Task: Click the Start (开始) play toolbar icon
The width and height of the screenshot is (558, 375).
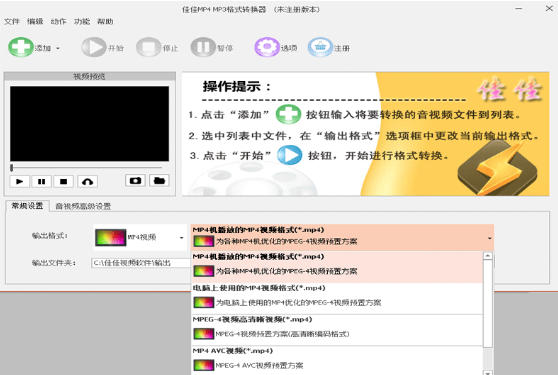Action: [94, 47]
